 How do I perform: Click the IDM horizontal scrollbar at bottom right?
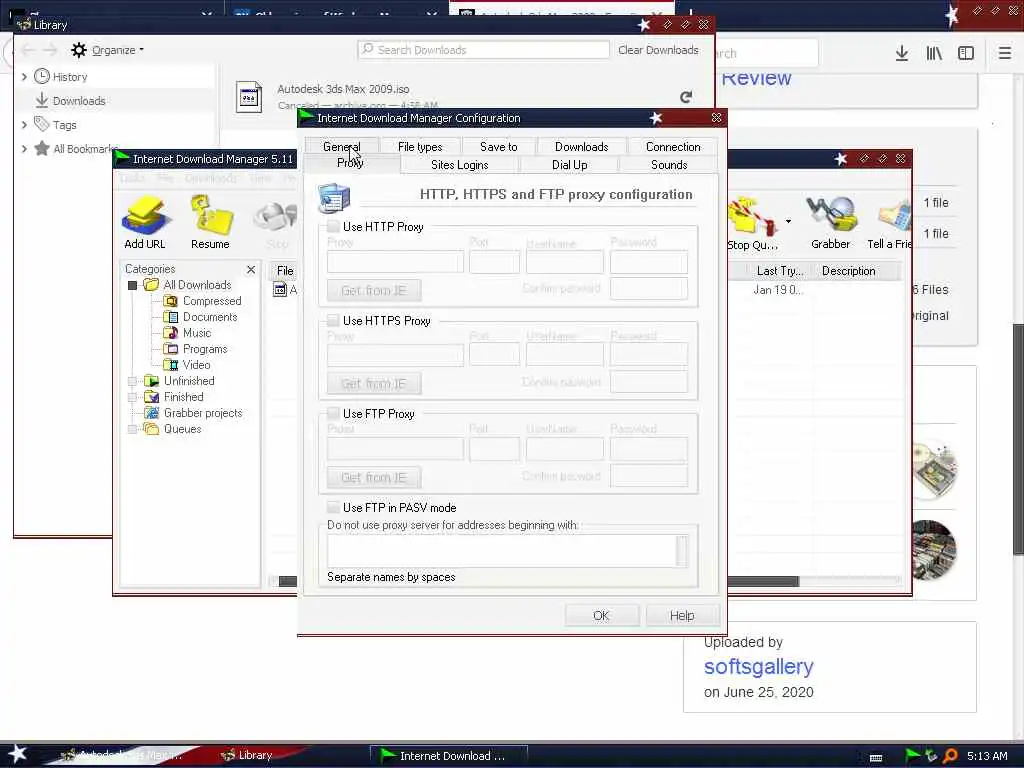763,581
